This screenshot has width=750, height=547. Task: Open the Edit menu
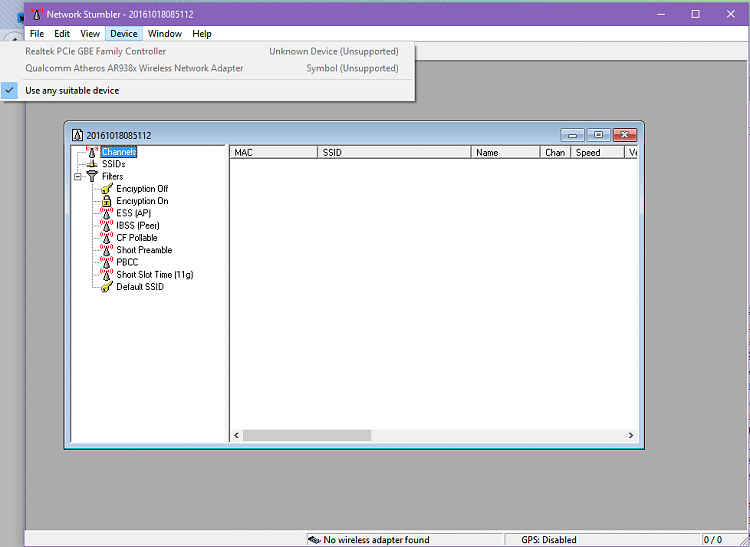tap(62, 33)
